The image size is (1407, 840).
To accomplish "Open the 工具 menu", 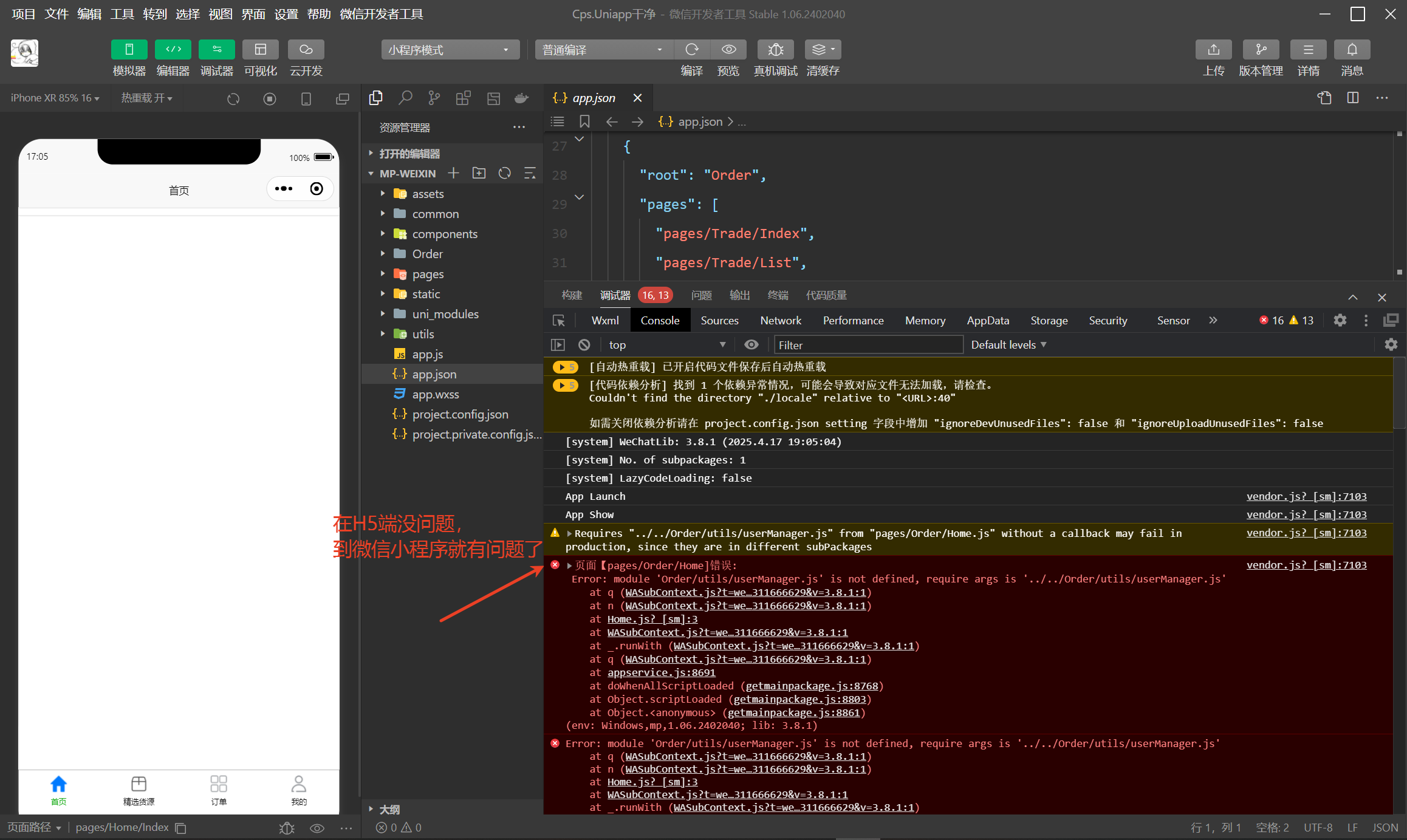I will [122, 14].
